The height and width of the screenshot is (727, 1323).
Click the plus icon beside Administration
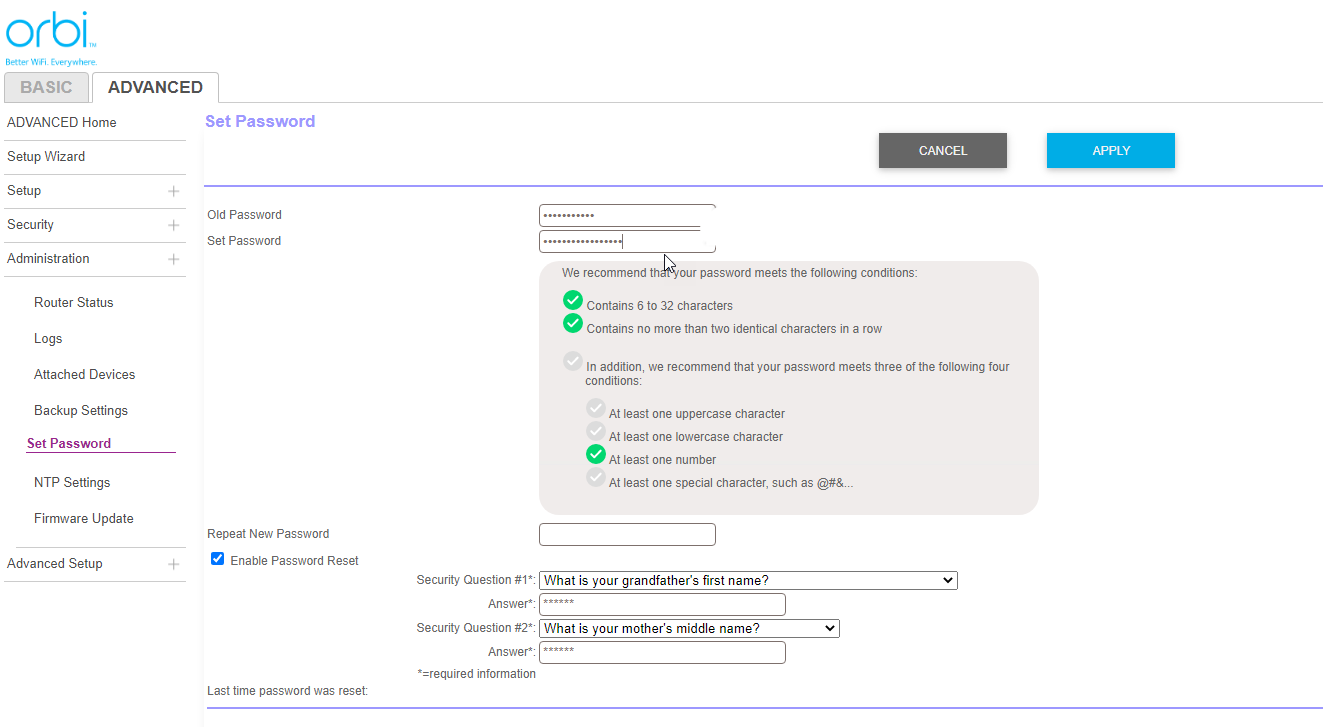pyautogui.click(x=174, y=259)
